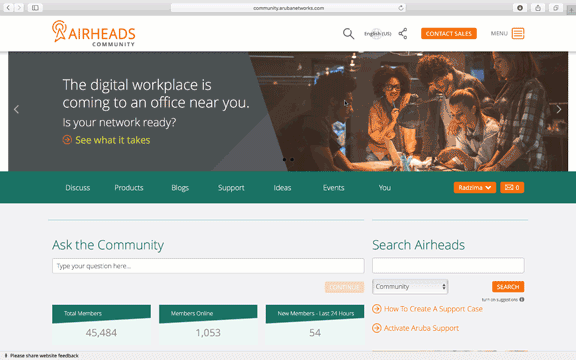576x360 pixels.
Task: Open the English (US) language selector
Action: coord(378,34)
